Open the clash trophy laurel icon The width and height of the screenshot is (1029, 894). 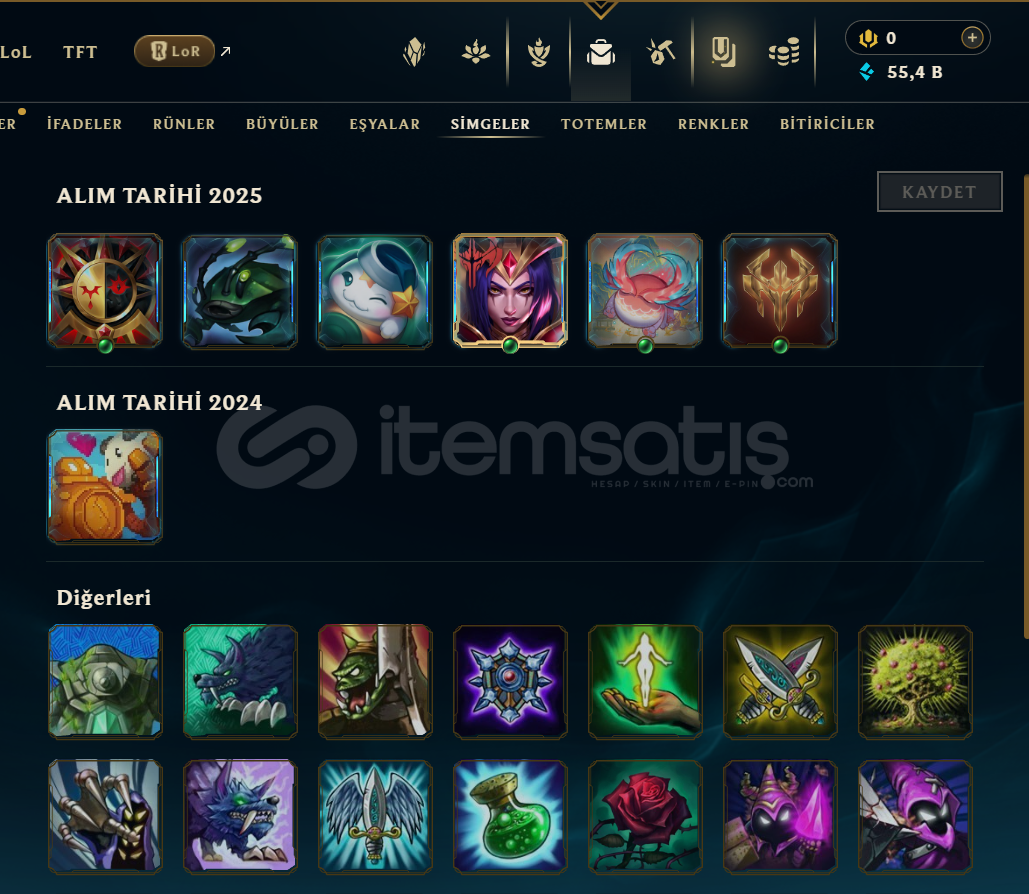click(539, 52)
